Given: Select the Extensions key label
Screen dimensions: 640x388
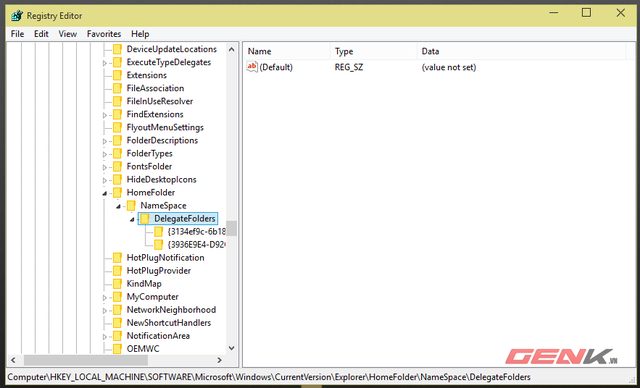Looking at the screenshot, I should pos(147,75).
